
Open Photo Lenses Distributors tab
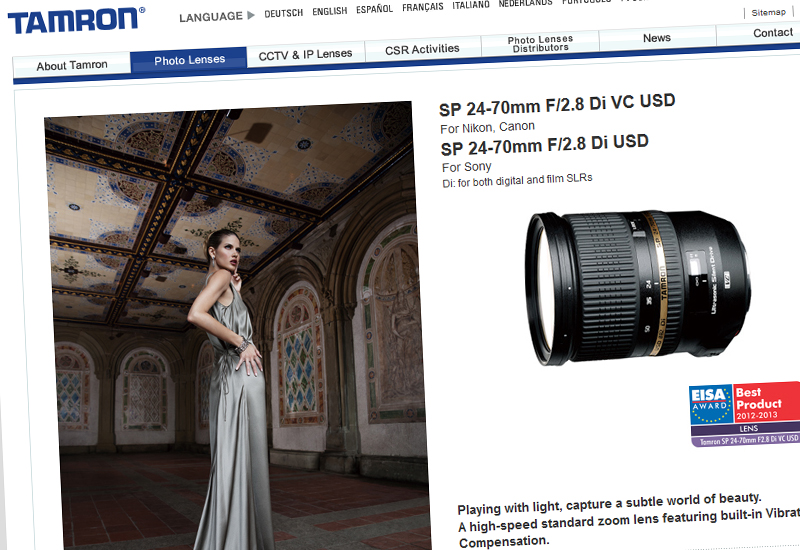540,44
